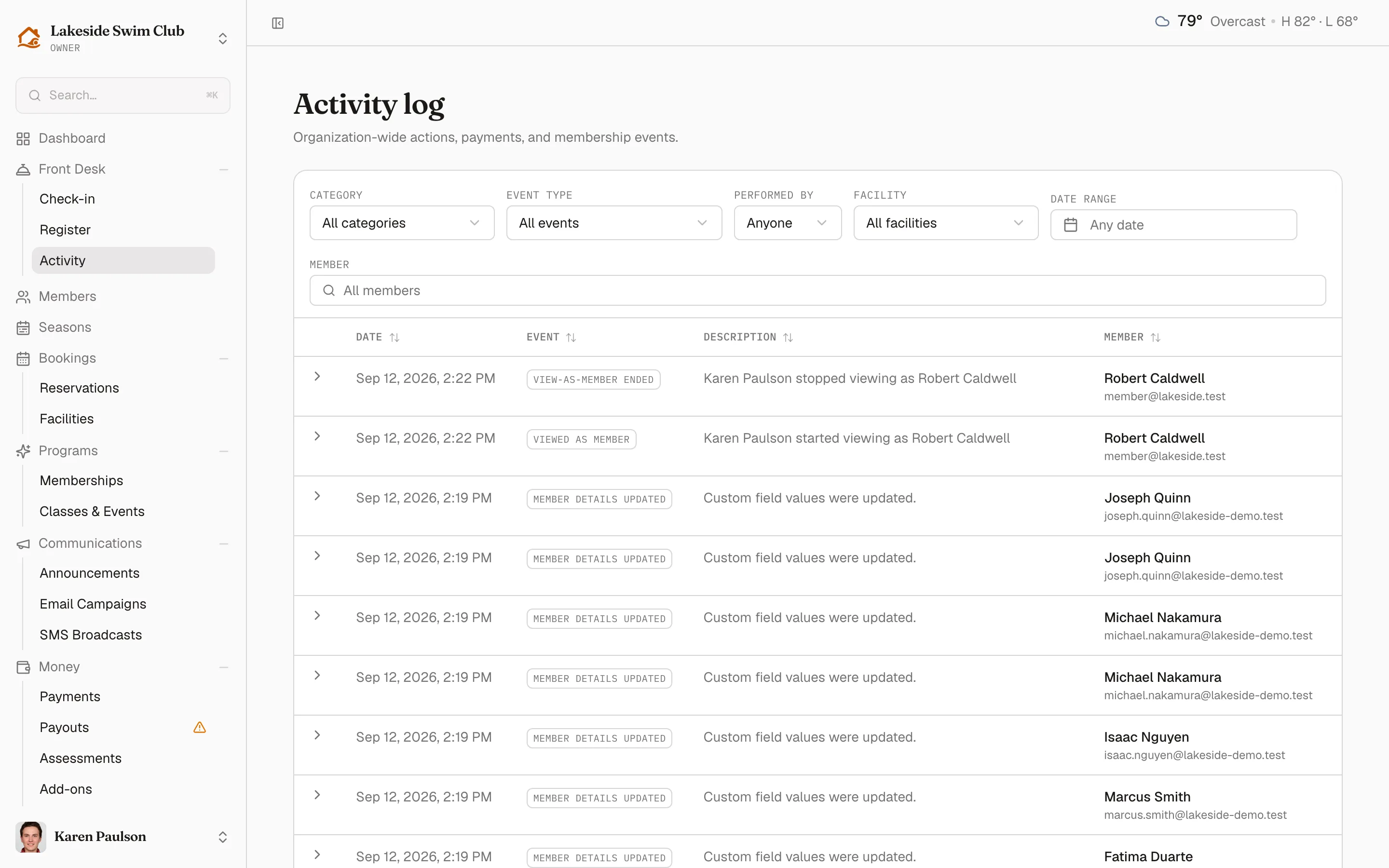Collapse the Money section
The image size is (1389, 868).
click(224, 667)
